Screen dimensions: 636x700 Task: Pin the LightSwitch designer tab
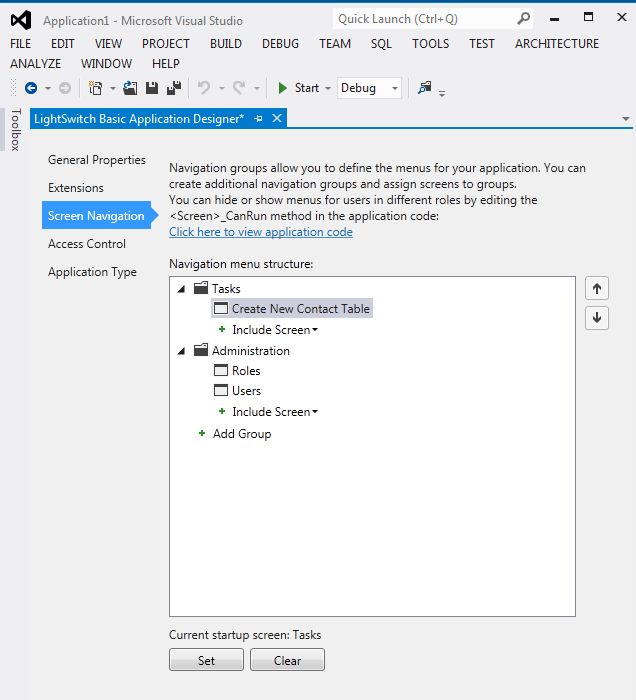tap(258, 119)
